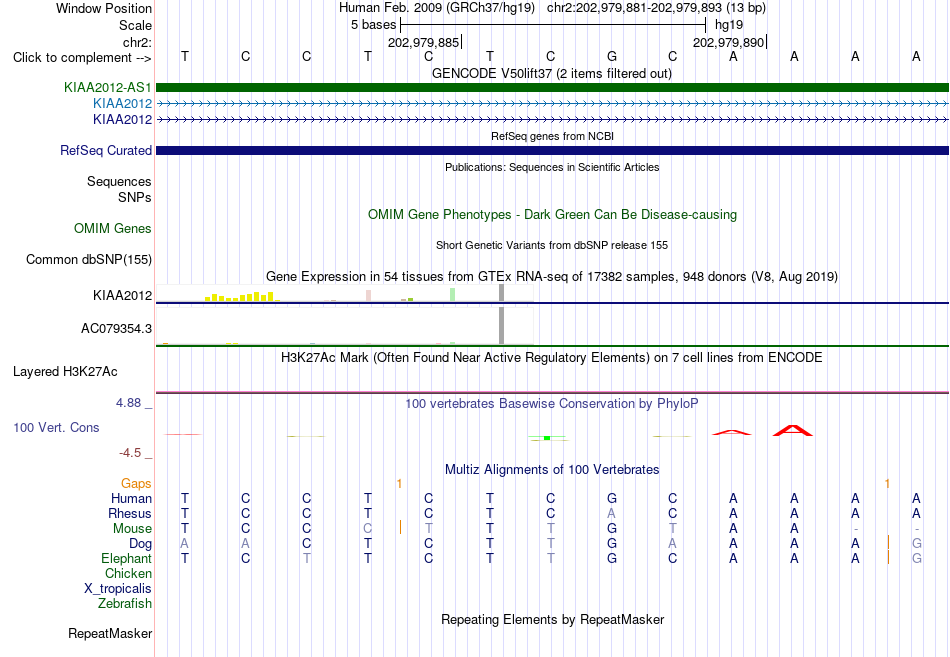Image resolution: width=950 pixels, height=657 pixels.
Task: Click the 100 Vert. Cons label
Action: pos(56,427)
